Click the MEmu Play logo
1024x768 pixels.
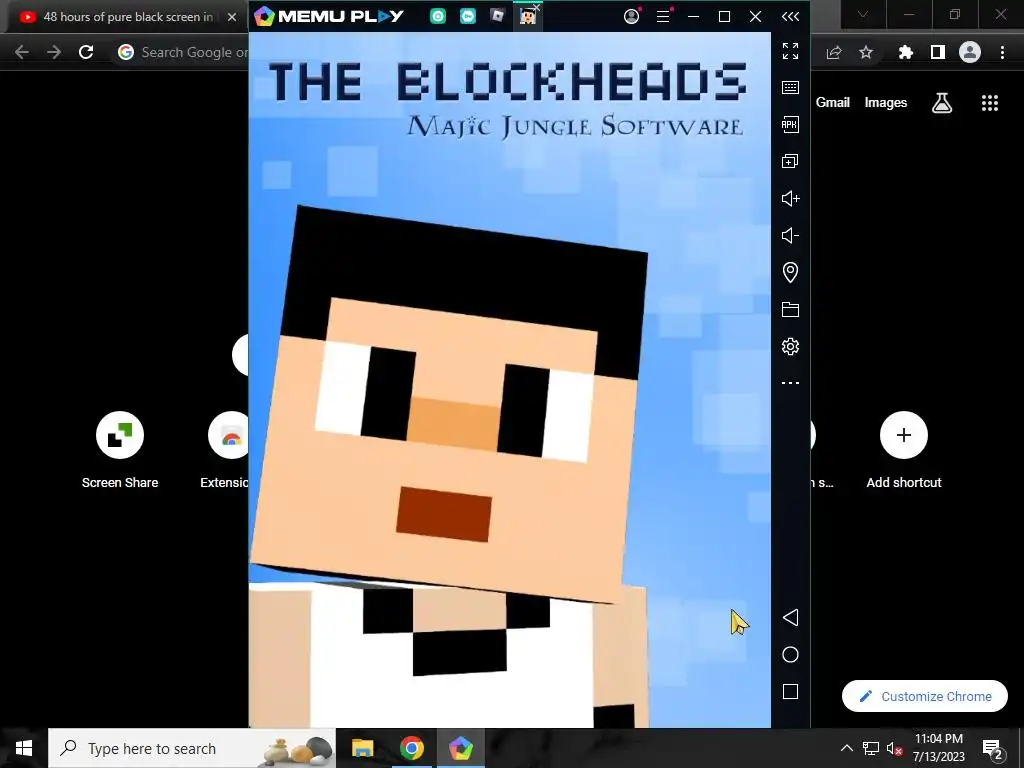(328, 16)
